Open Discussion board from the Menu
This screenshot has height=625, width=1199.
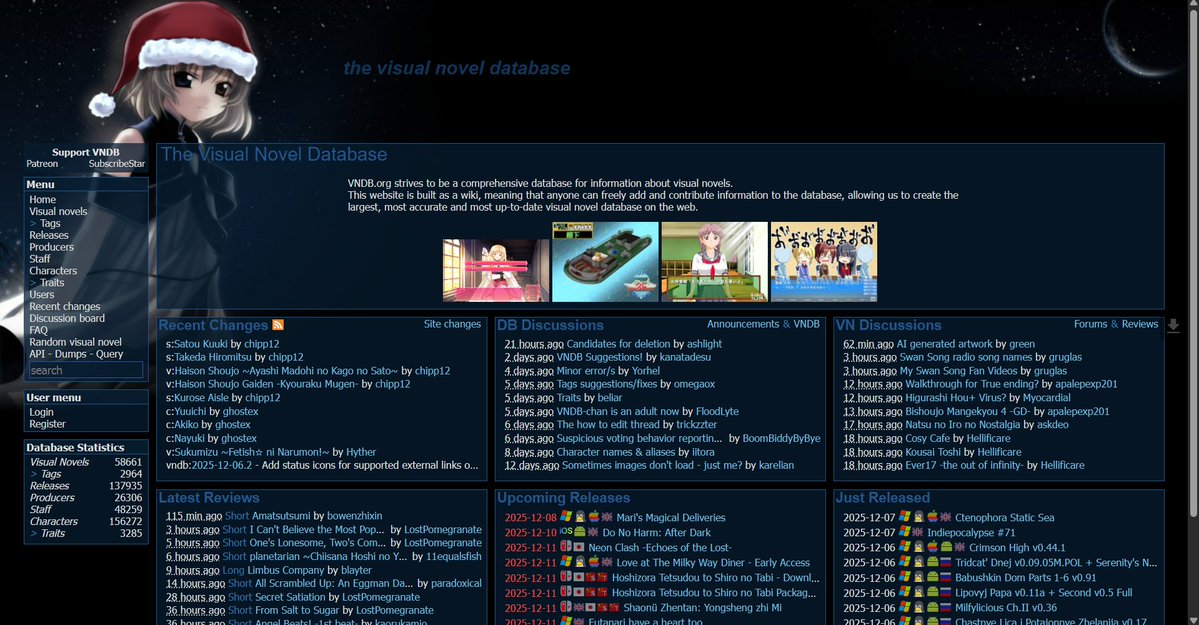pyautogui.click(x=67, y=318)
